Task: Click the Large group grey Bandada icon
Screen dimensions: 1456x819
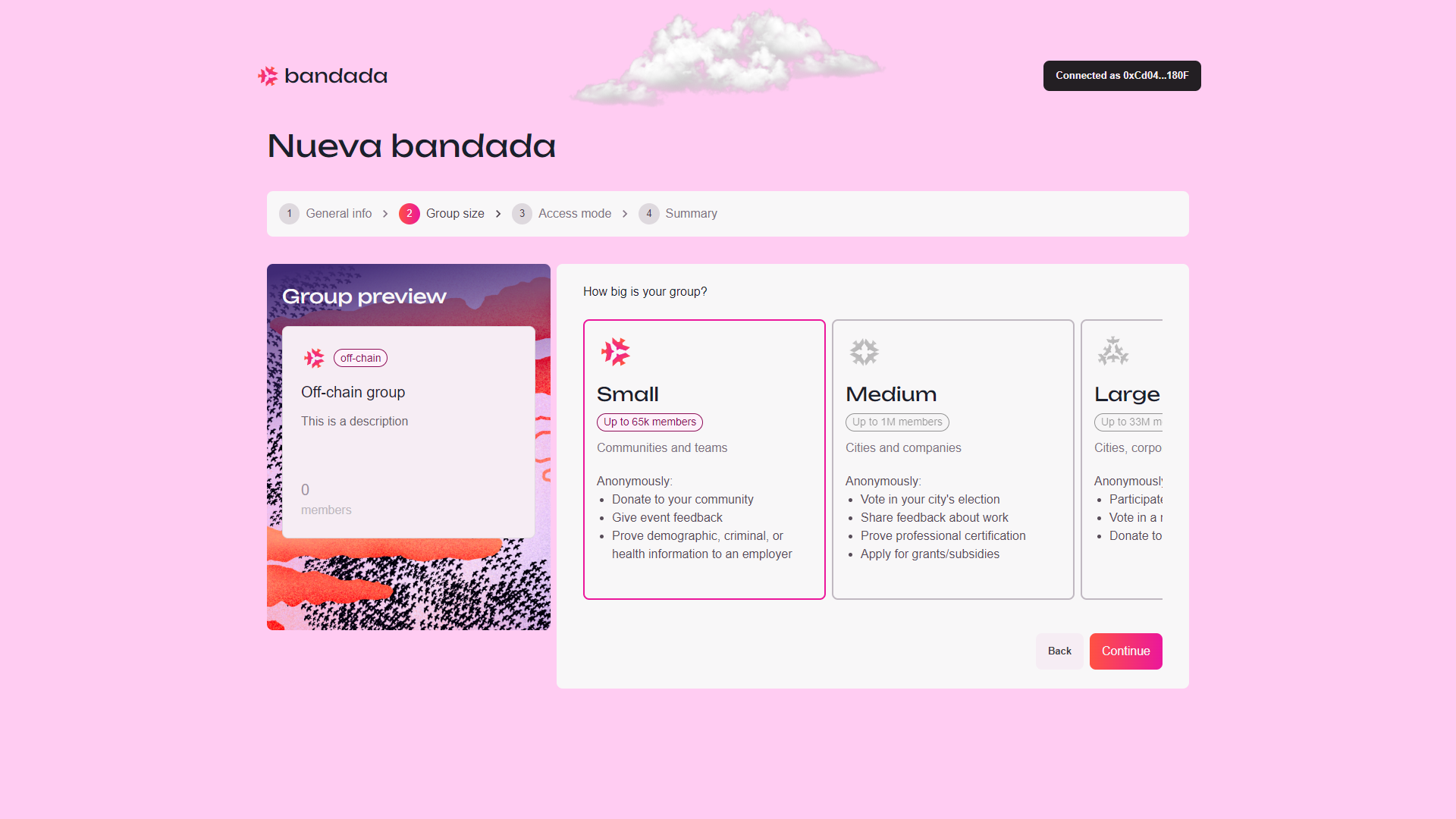Action: (1114, 350)
